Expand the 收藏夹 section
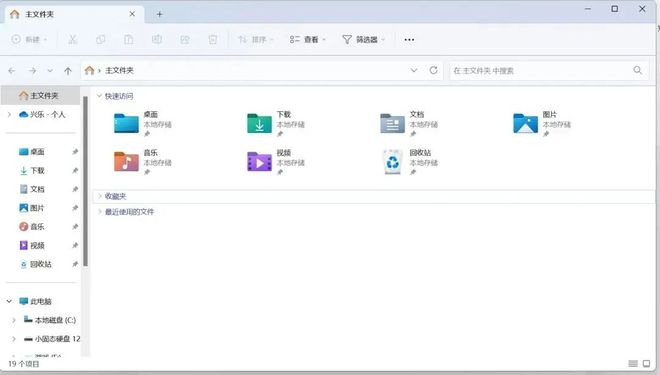Image resolution: width=660 pixels, height=375 pixels. (100, 196)
